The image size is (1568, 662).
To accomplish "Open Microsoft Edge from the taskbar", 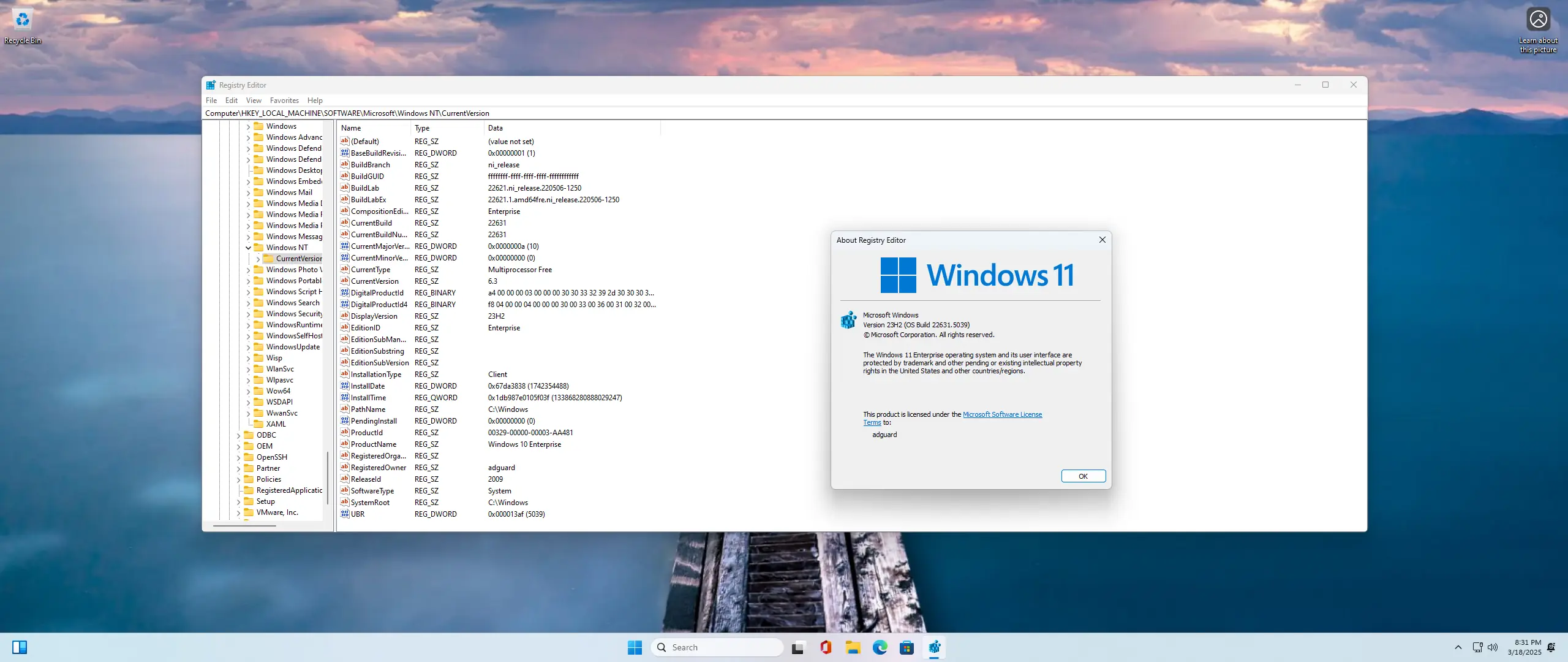I will coord(880,647).
